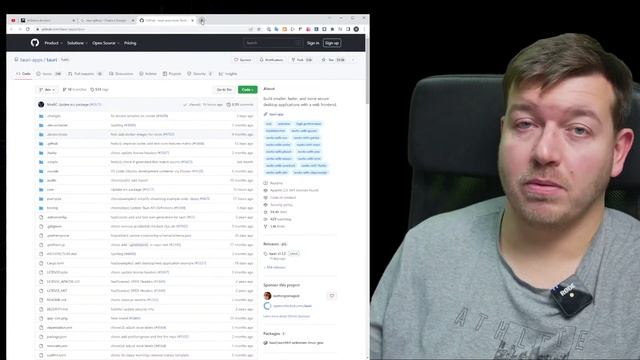The image size is (640, 360).
Task: Open the core folder
Action: tap(50, 189)
